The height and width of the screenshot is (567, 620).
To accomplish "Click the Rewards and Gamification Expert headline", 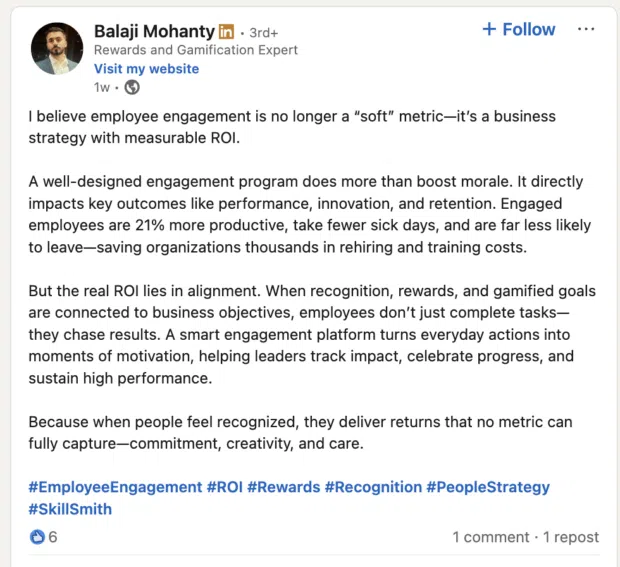I will click(x=196, y=50).
